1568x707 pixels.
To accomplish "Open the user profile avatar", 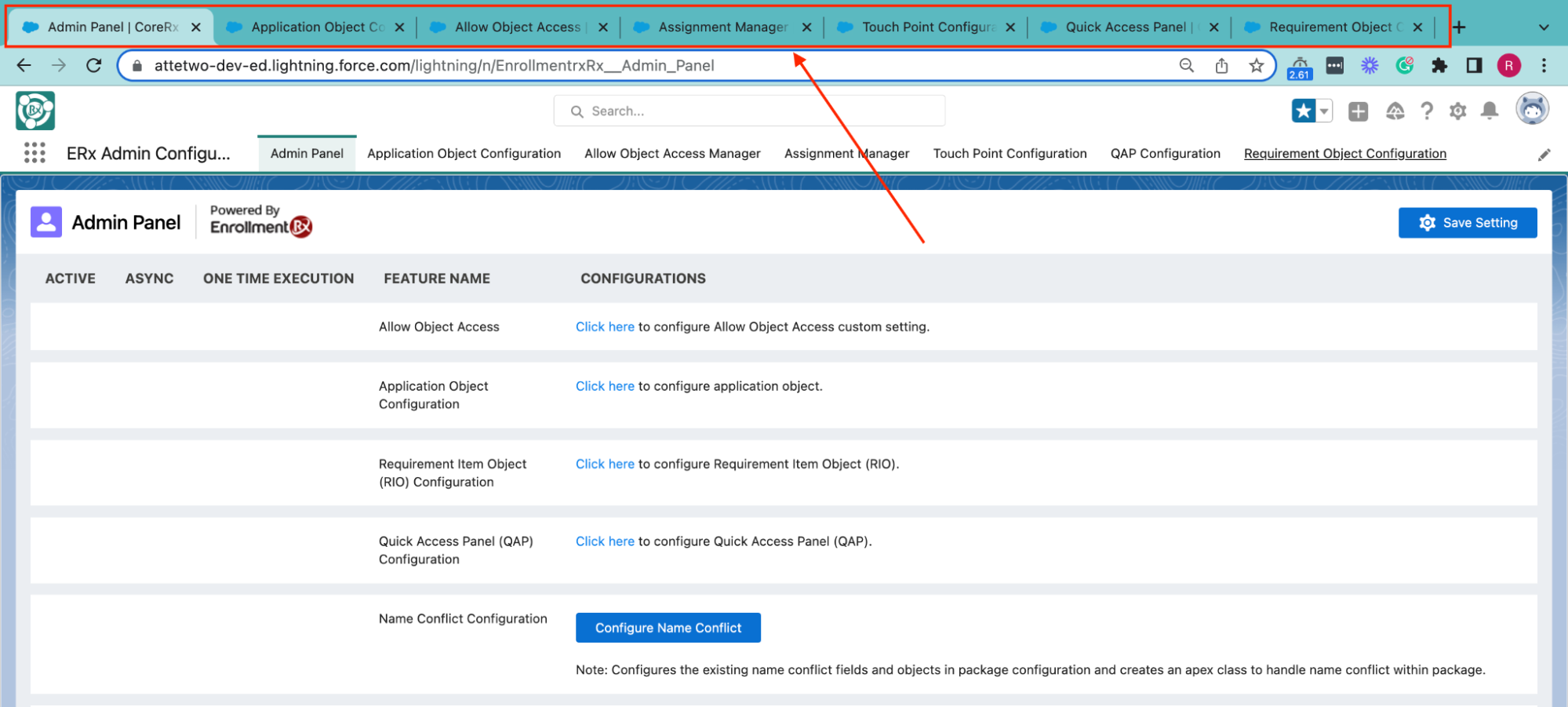I will pos(1531,110).
